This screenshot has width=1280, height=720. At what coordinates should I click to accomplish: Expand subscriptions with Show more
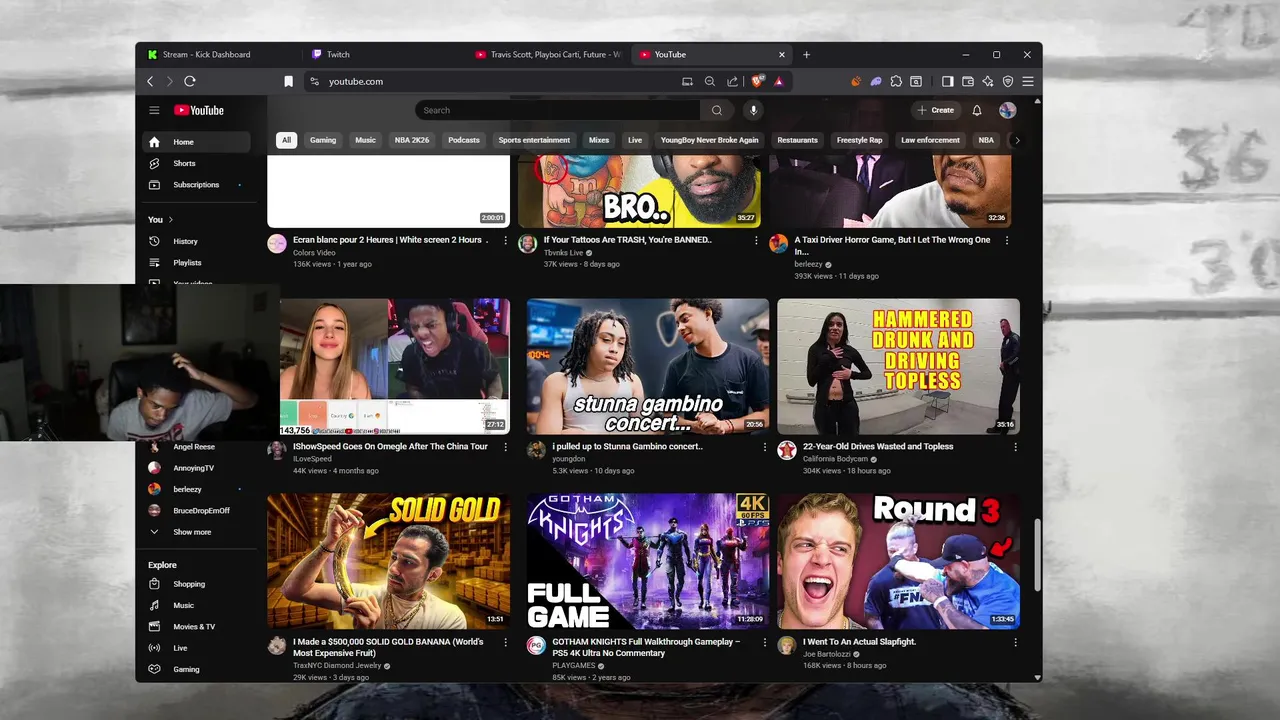coord(195,532)
